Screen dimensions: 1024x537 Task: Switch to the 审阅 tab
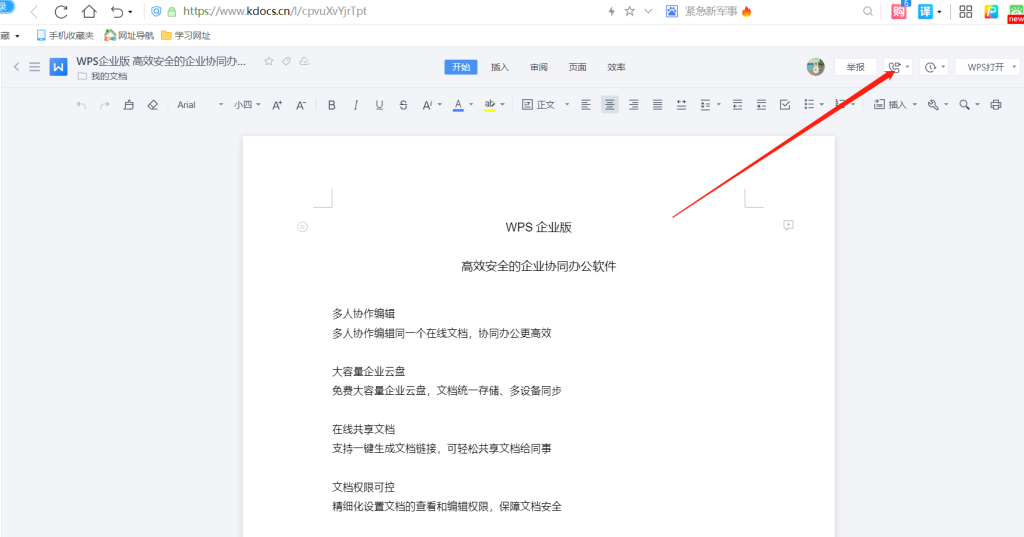(539, 67)
